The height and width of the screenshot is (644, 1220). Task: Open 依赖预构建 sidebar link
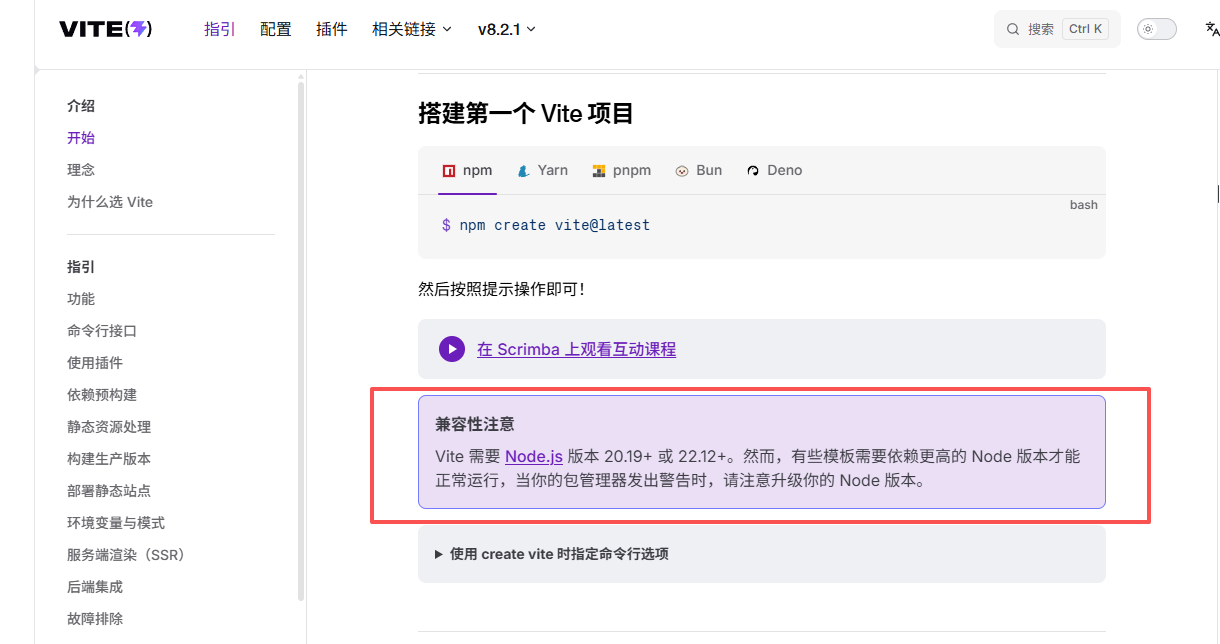(102, 395)
